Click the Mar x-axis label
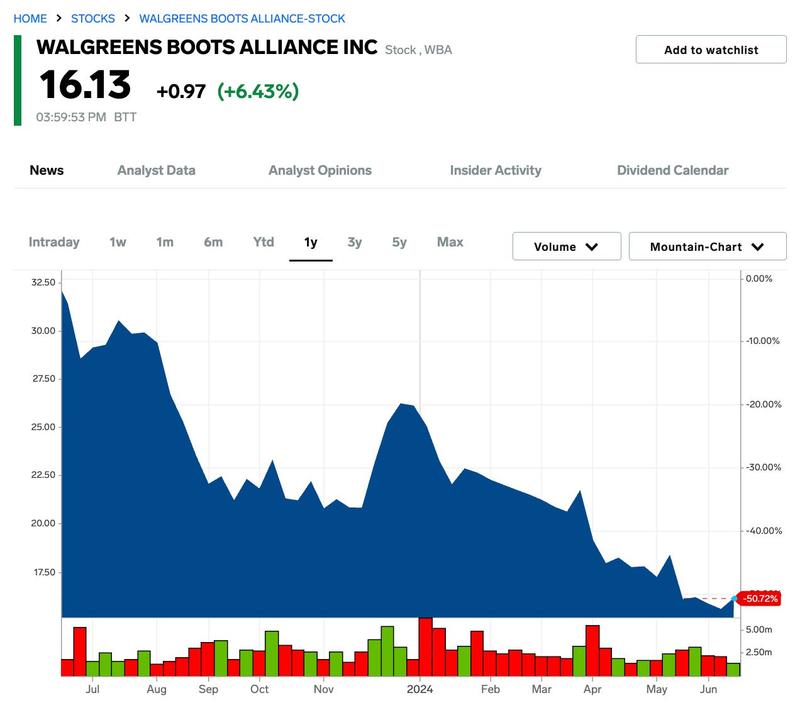 541,690
